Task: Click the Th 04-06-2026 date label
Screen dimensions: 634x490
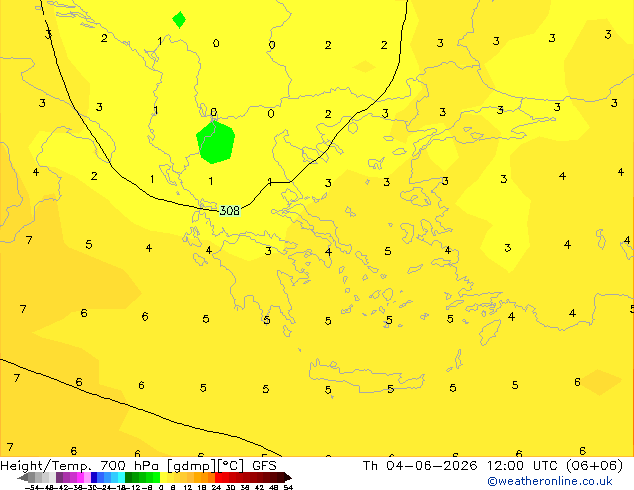Action: tap(420, 465)
